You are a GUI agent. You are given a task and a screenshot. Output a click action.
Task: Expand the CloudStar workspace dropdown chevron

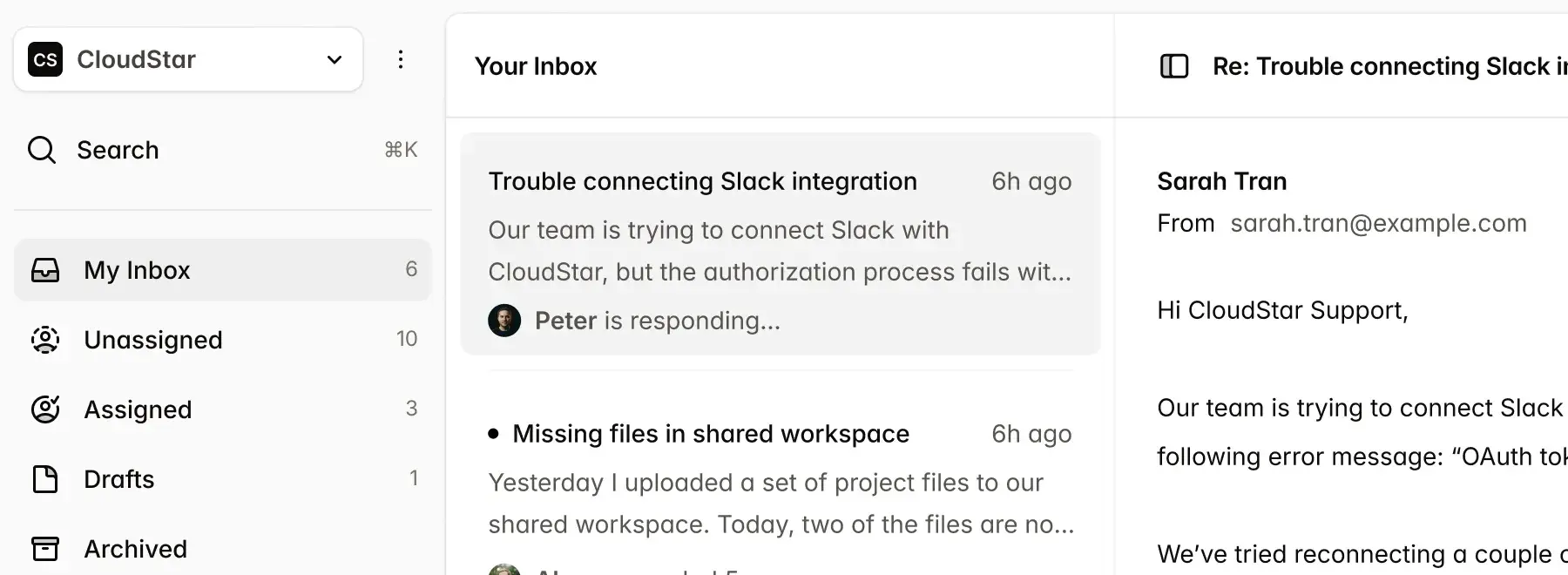click(x=335, y=59)
